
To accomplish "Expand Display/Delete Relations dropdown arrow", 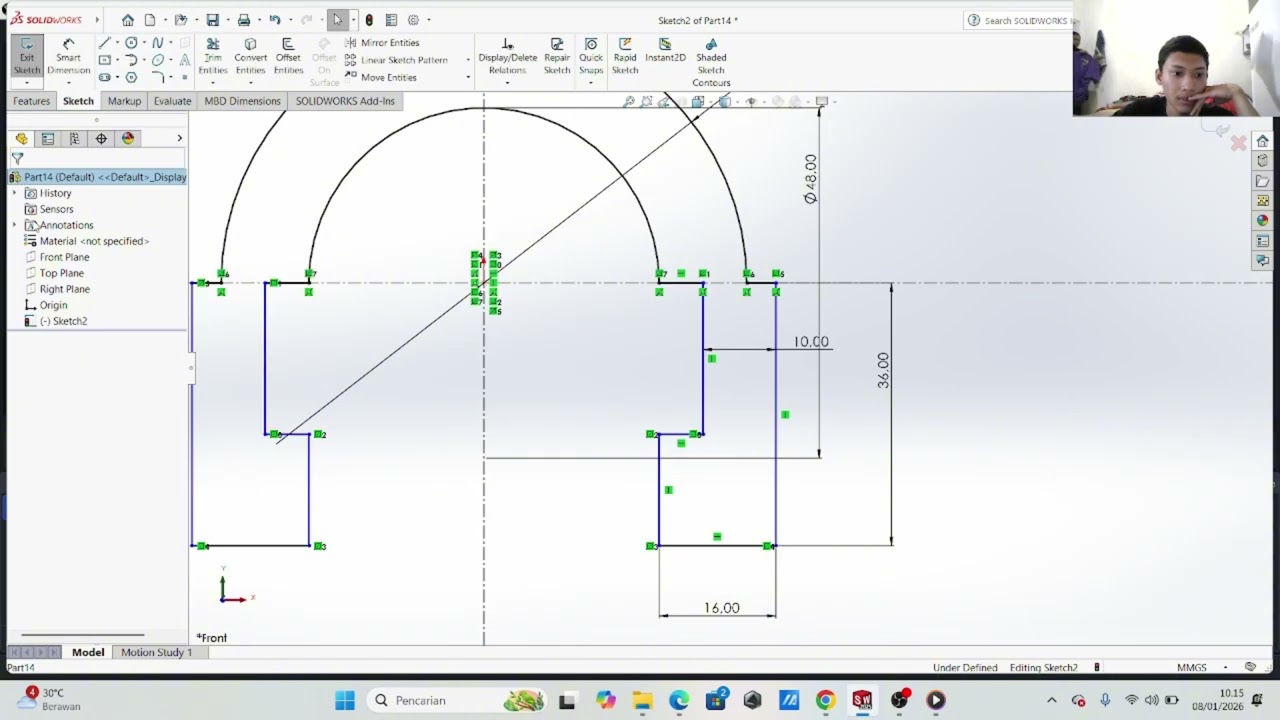I will 507,83.
